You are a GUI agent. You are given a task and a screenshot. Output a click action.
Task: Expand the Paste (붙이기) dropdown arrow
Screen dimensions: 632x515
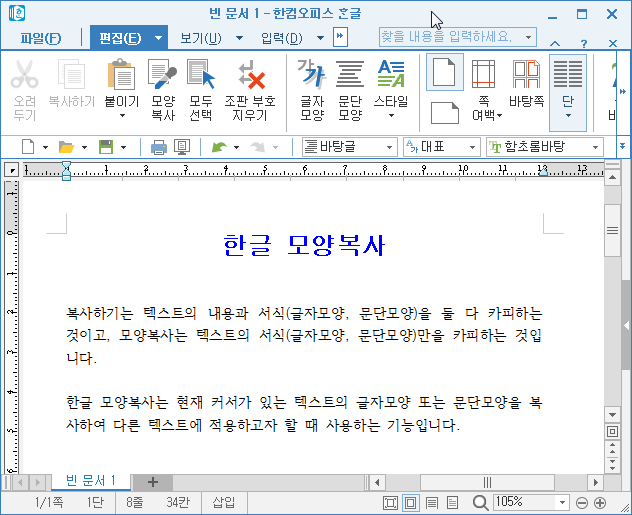point(123,116)
